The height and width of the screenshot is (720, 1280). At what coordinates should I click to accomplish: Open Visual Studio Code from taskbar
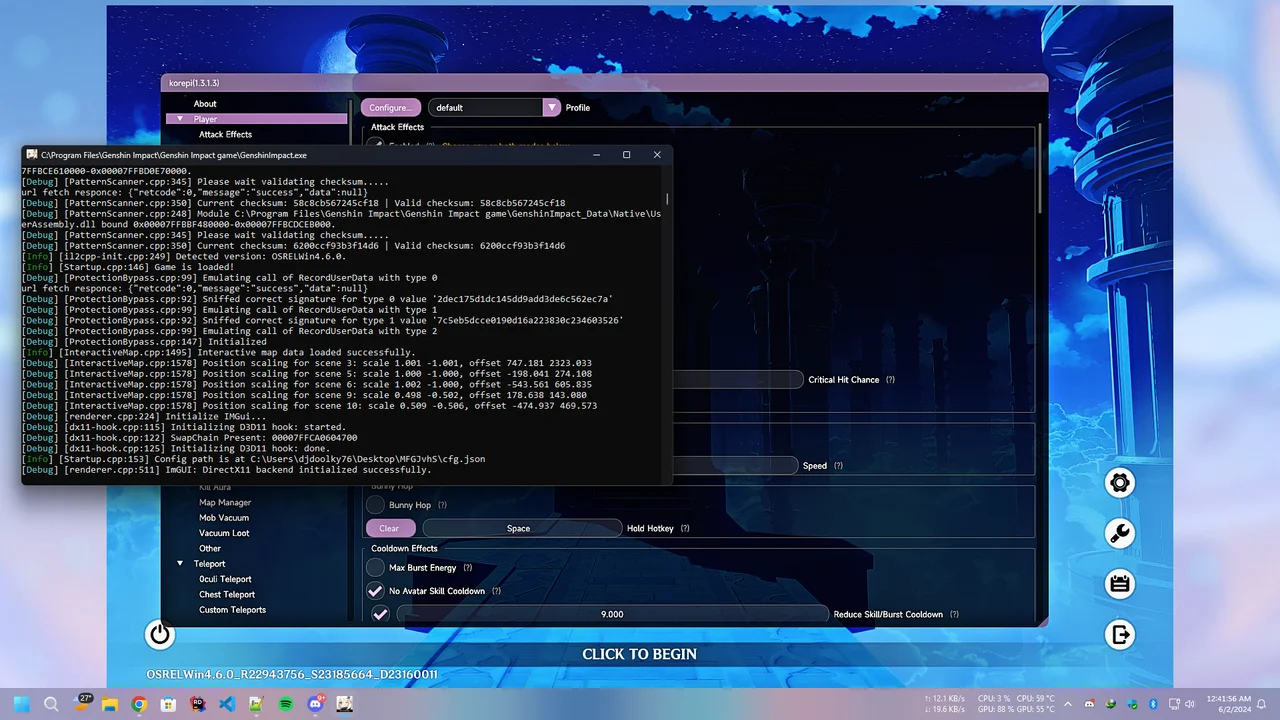tap(227, 704)
